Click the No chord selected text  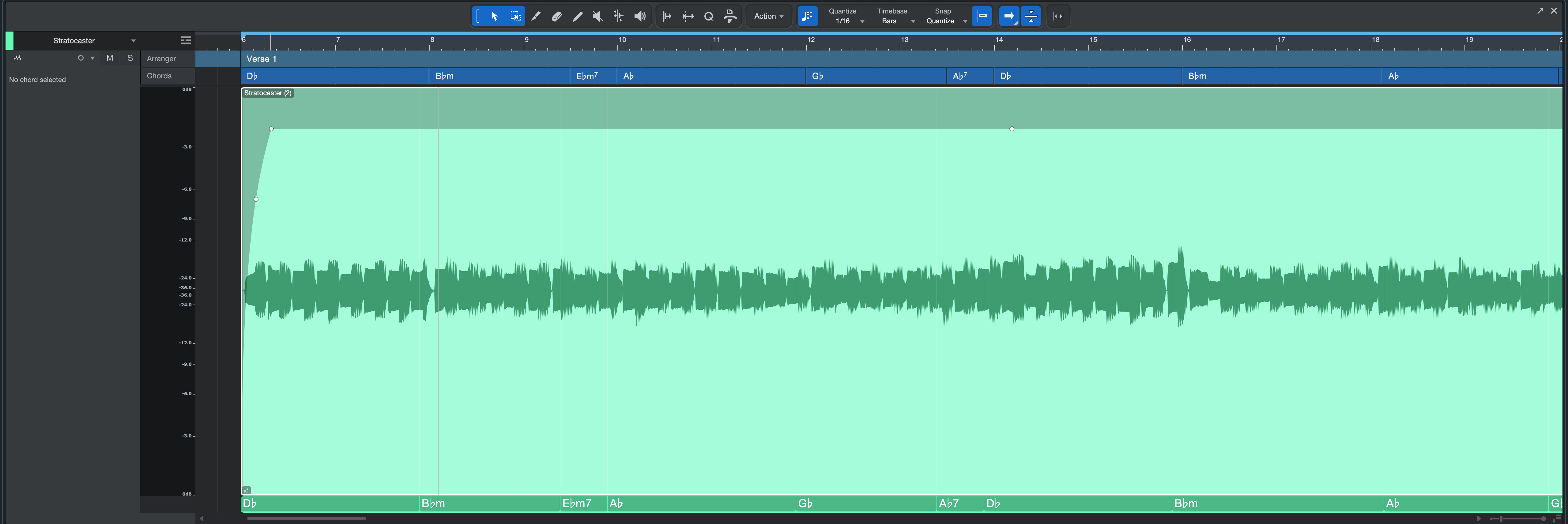(x=37, y=80)
